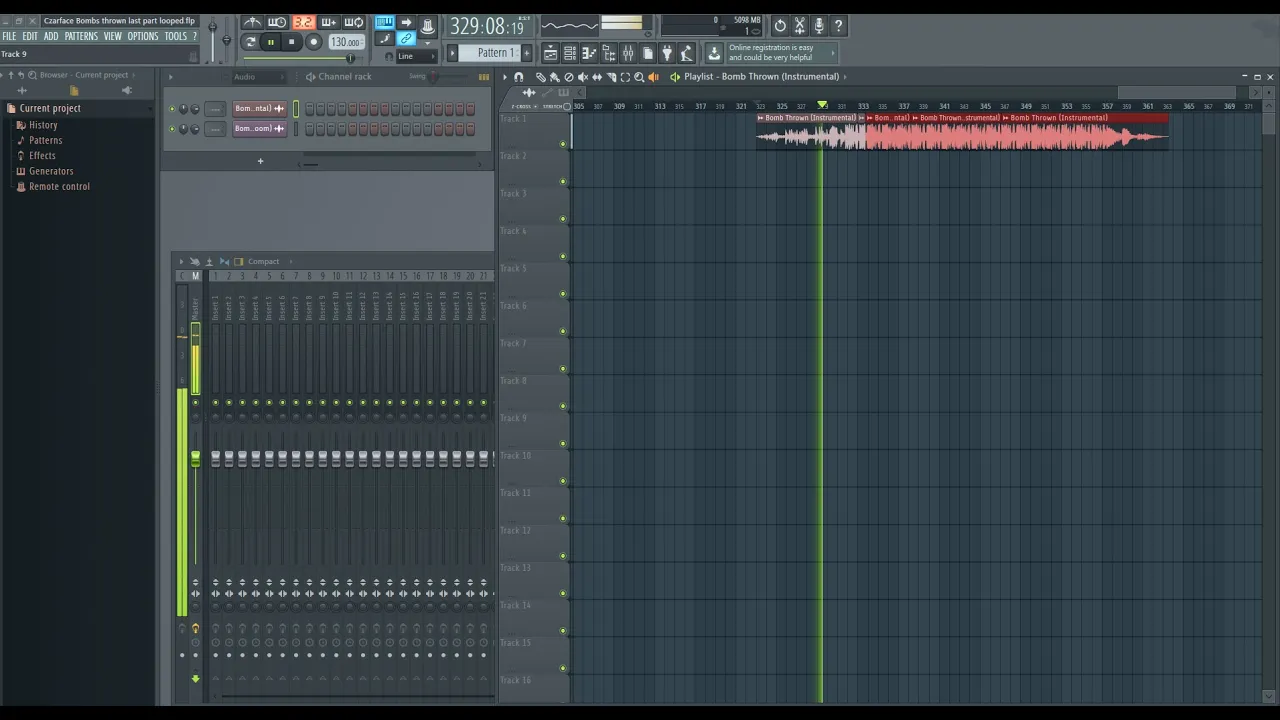Mute Track 1 in the playlist

tap(563, 144)
